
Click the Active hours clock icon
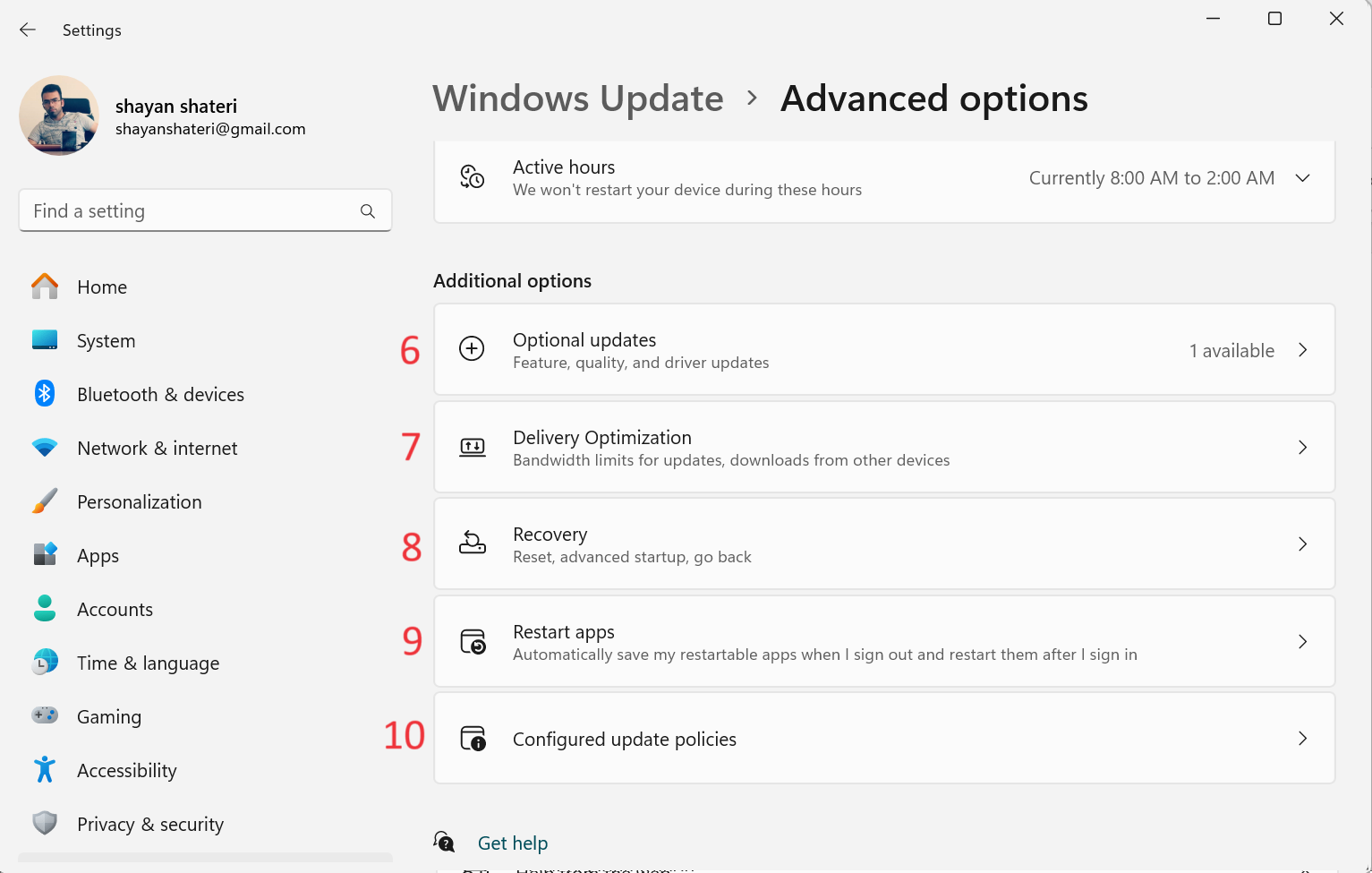point(473,177)
